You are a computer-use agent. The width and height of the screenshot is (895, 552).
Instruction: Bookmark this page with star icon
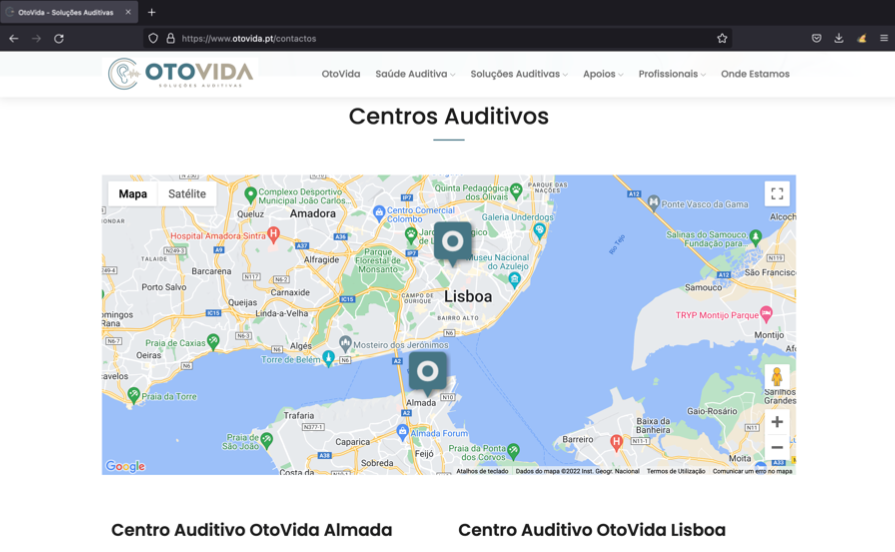pyautogui.click(x=722, y=38)
